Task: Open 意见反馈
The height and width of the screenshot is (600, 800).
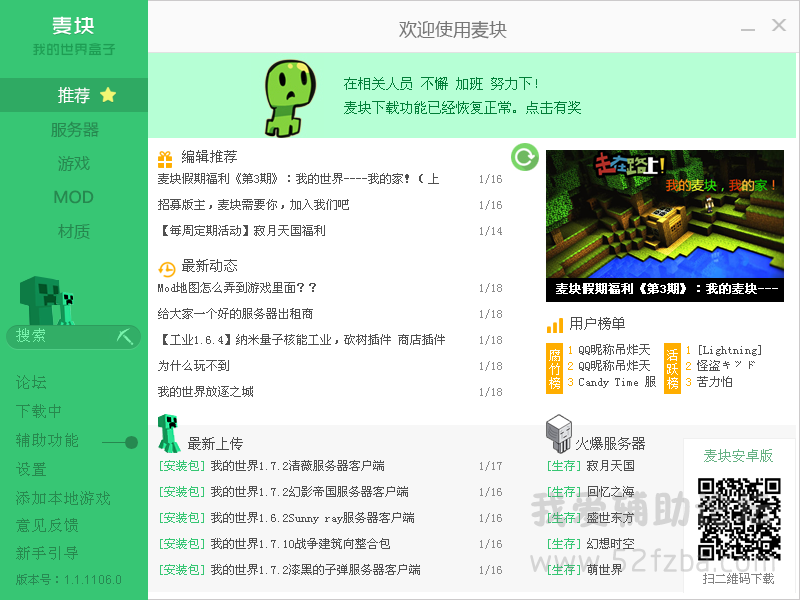Action: (x=47, y=525)
